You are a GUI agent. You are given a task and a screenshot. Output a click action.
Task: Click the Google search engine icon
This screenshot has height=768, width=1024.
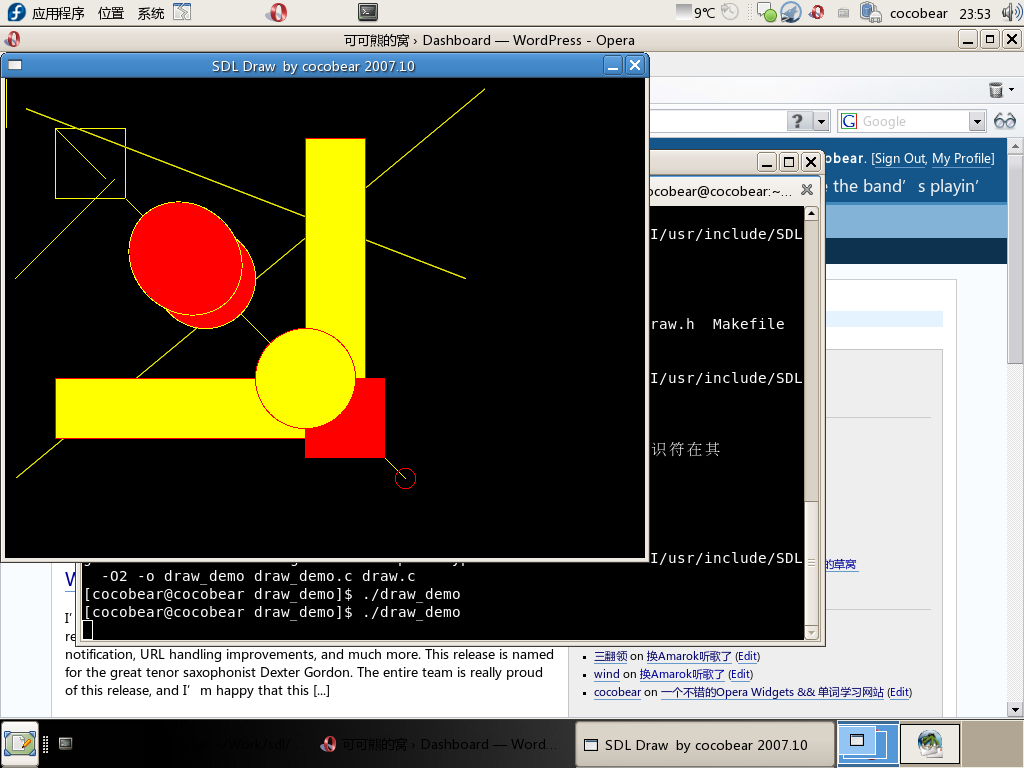(x=849, y=121)
